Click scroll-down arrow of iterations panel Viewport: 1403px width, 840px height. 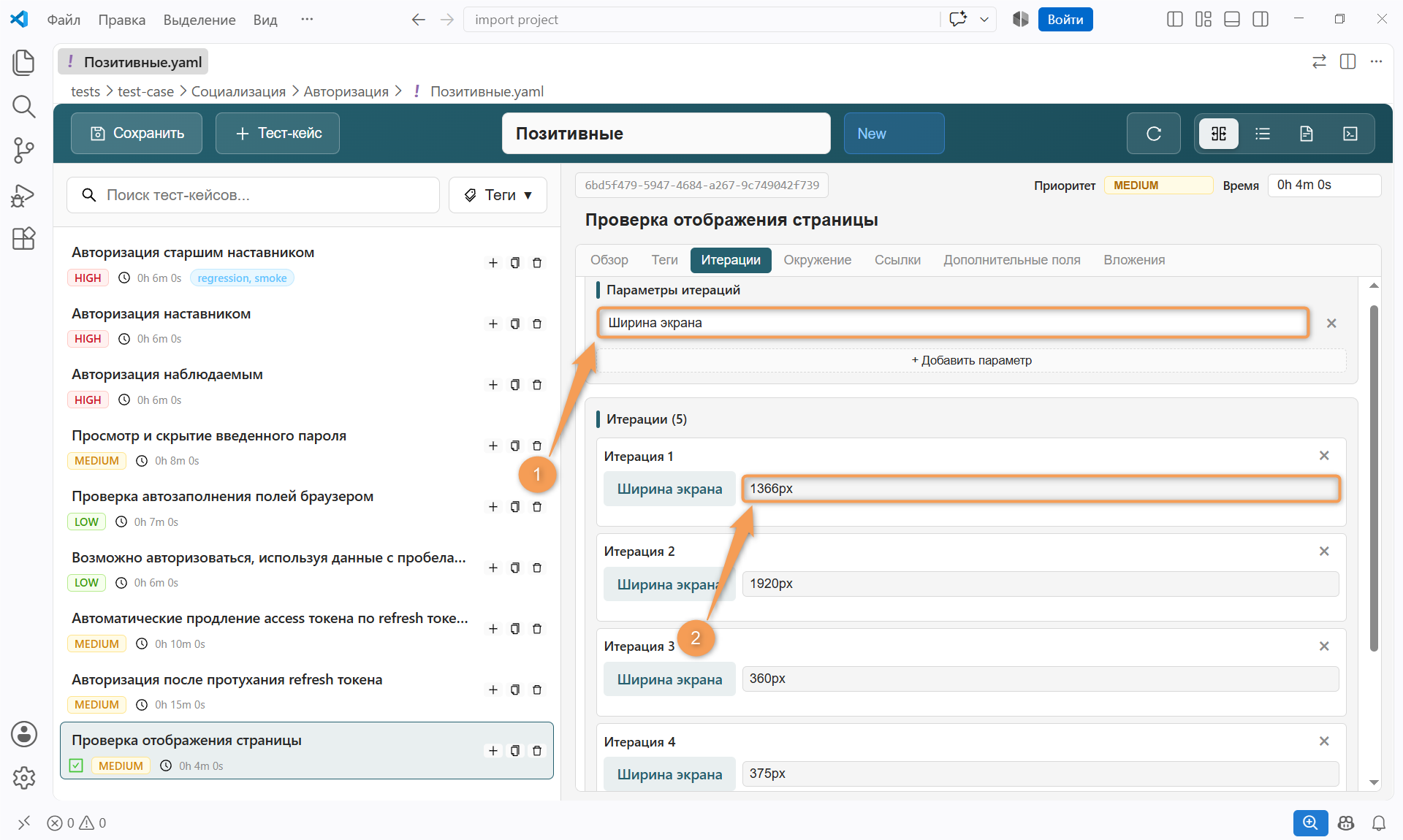pyautogui.click(x=1374, y=782)
